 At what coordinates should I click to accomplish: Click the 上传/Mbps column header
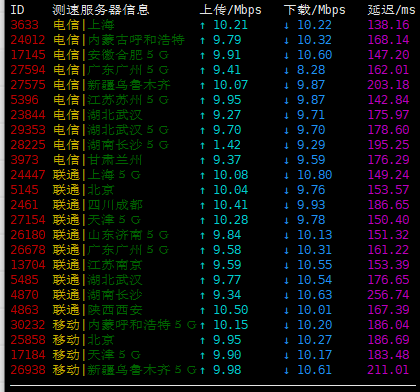[x=231, y=10]
